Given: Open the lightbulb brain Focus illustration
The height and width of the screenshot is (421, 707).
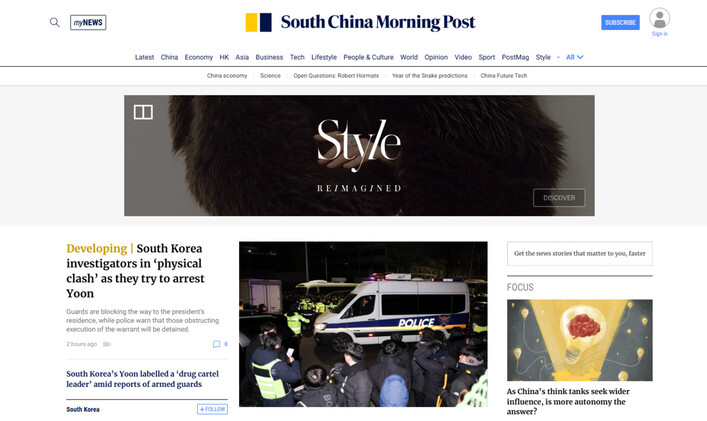Looking at the screenshot, I should [579, 340].
